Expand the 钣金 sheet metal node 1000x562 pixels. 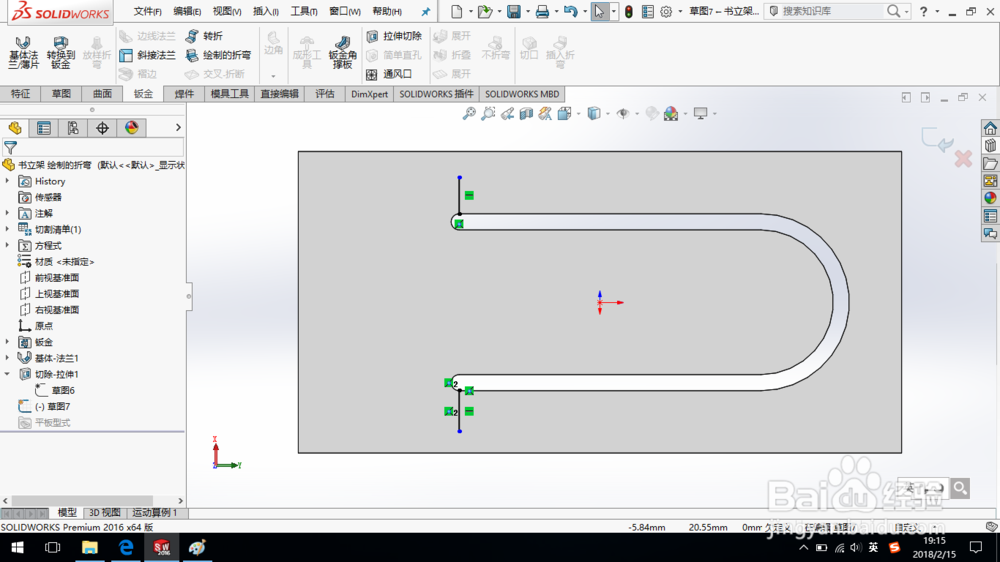pos(8,342)
